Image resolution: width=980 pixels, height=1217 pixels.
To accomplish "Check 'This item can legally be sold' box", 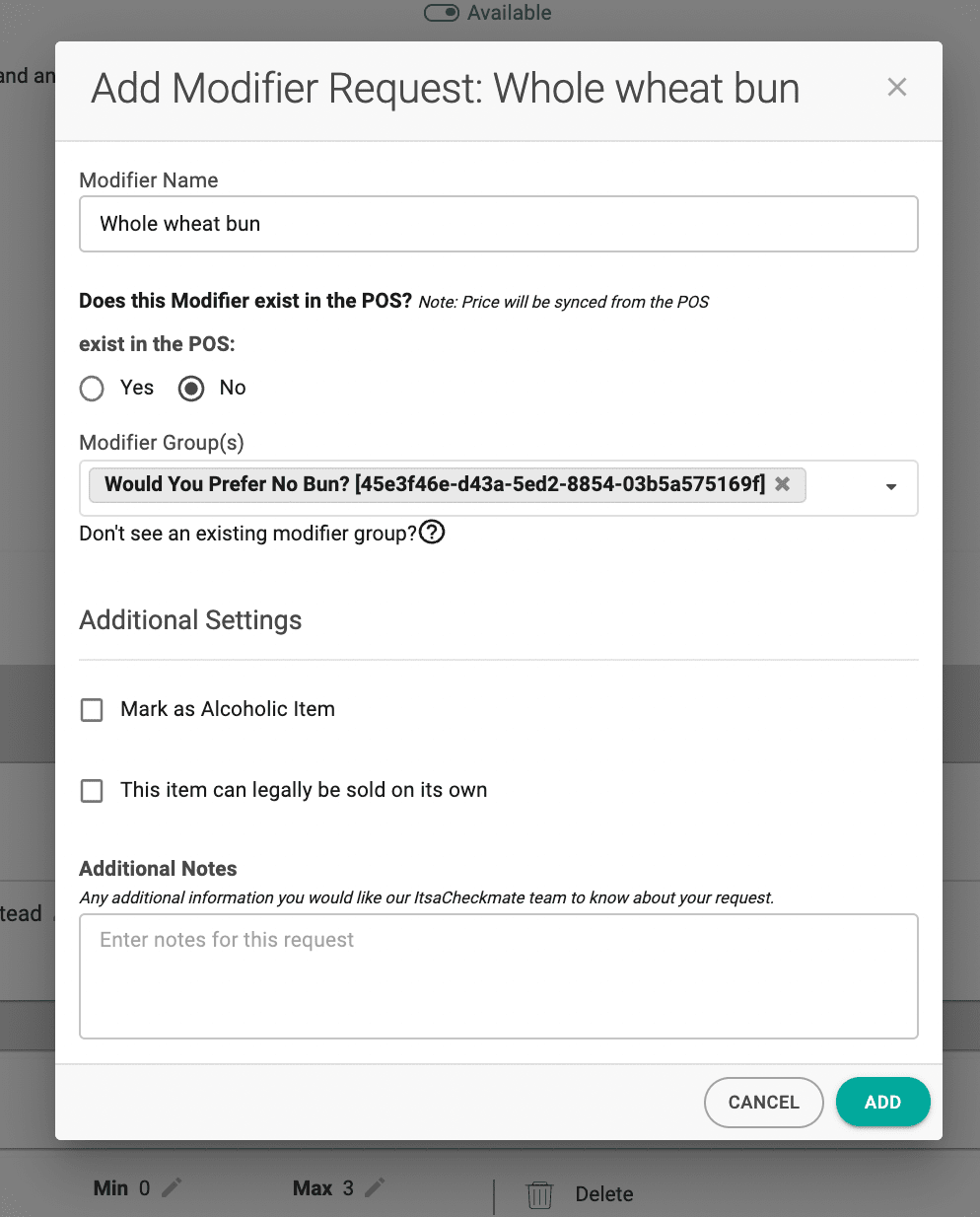I will coord(92,791).
